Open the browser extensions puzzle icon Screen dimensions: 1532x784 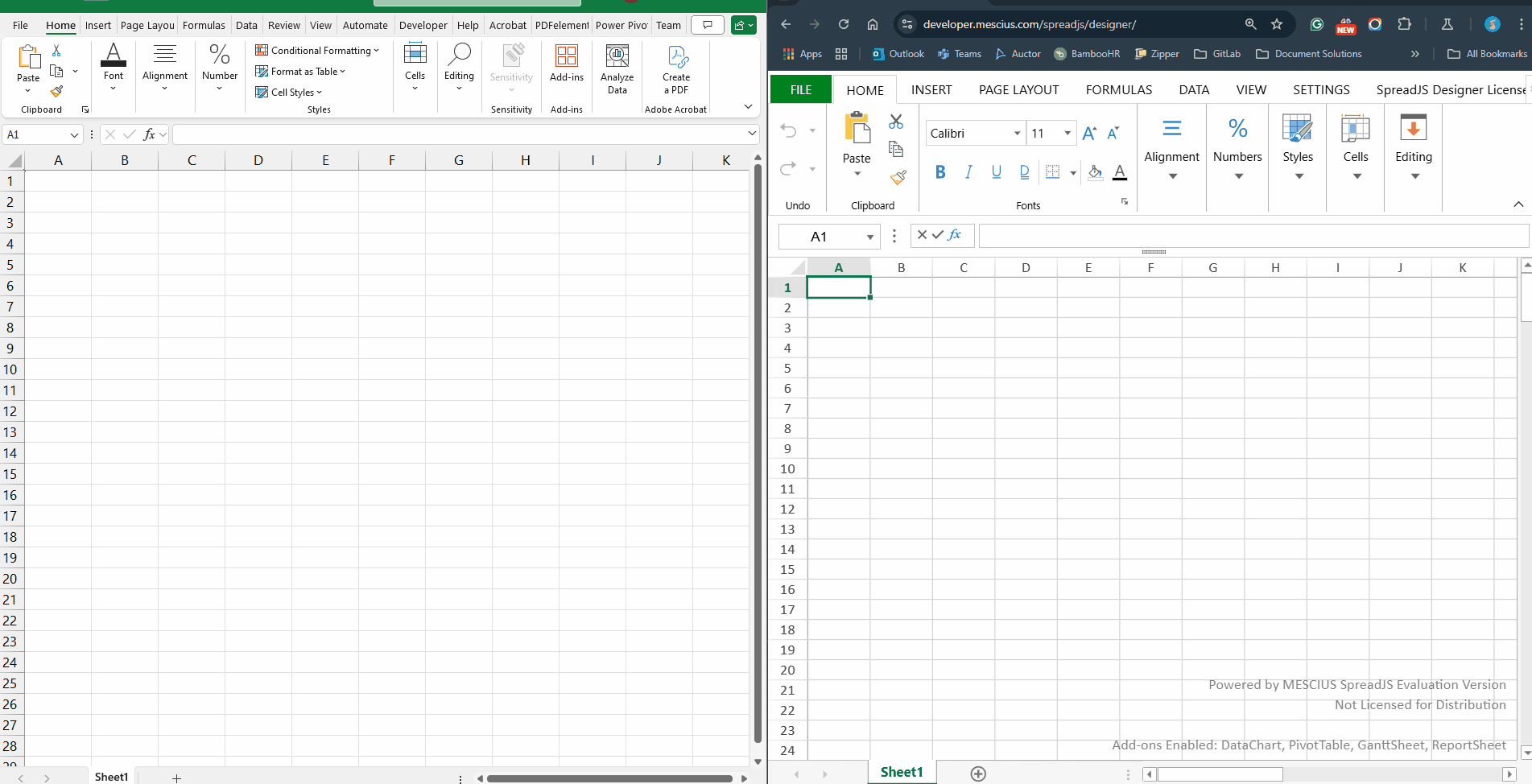1405,24
